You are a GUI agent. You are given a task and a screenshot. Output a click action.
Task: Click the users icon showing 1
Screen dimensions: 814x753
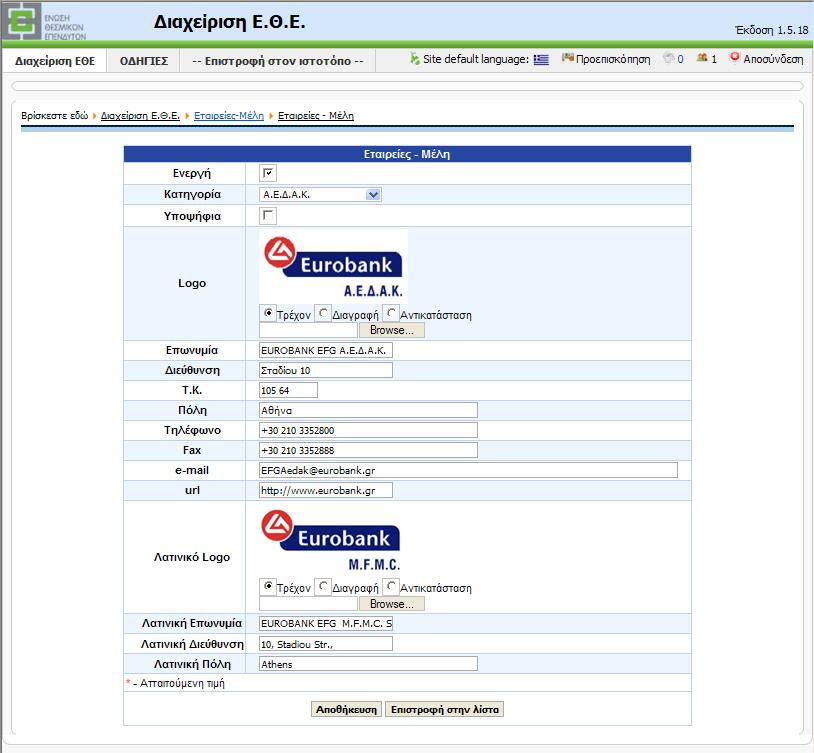click(702, 58)
